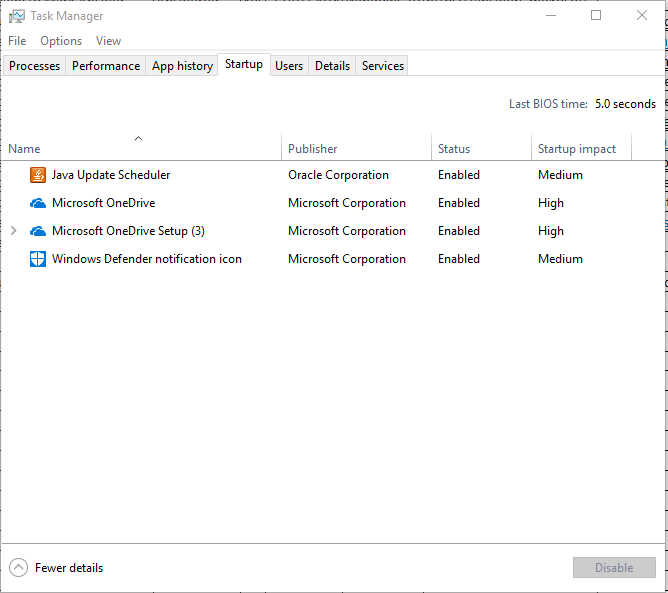
Task: Click Microsoft Corporation publisher for Microsoft OneDrive
Action: (x=347, y=203)
